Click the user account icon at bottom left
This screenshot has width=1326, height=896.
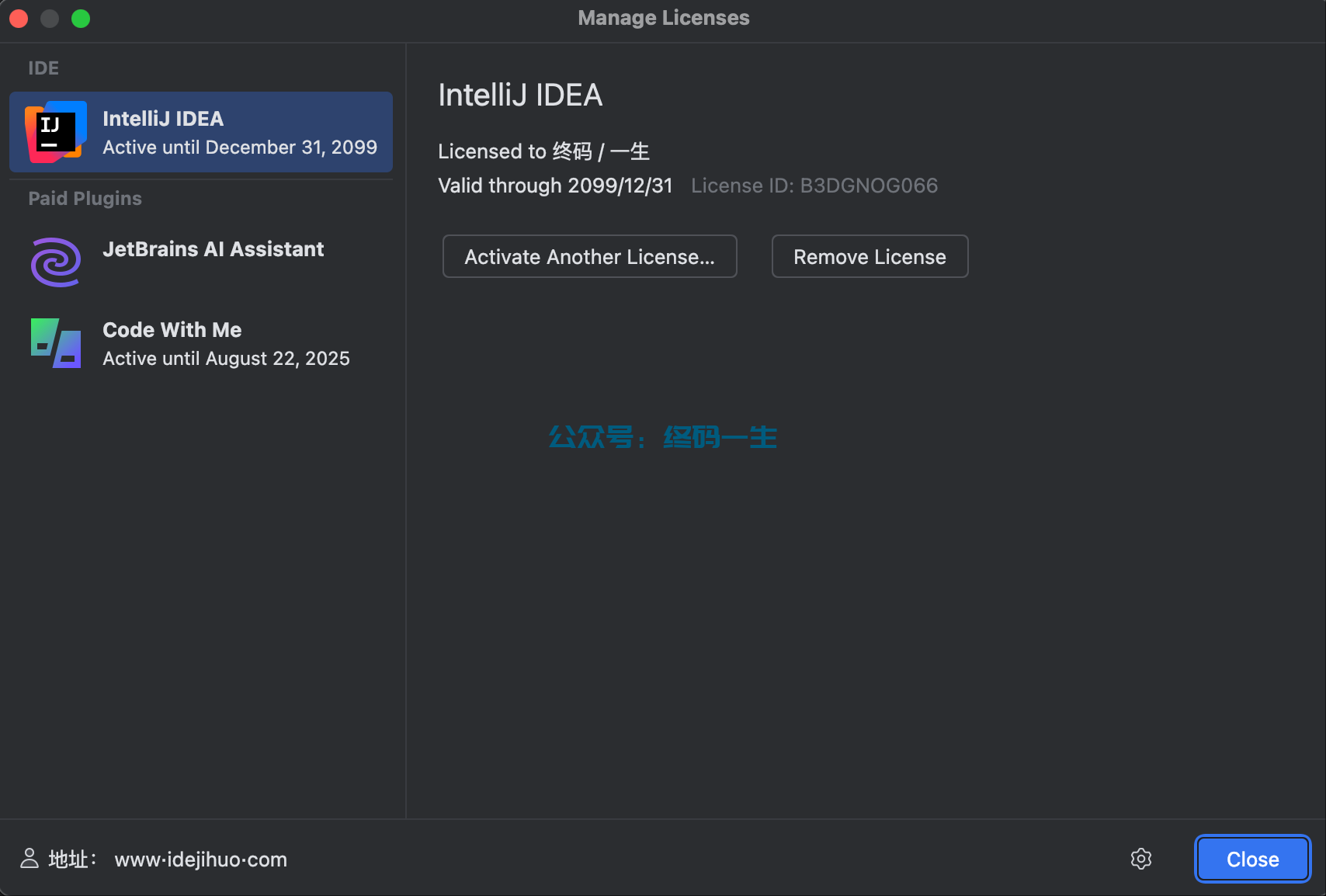click(30, 859)
